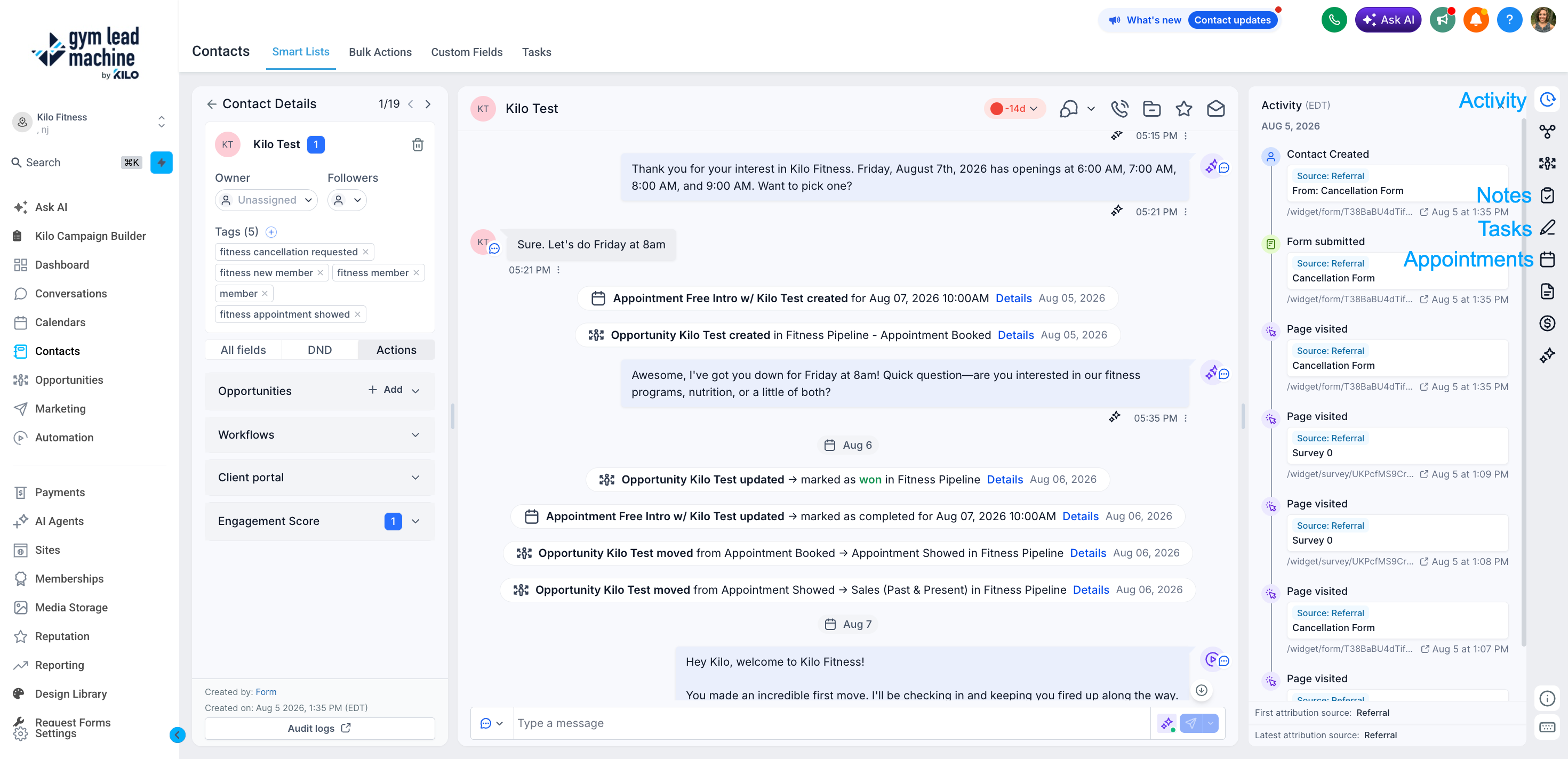Remove the fitness new member tag
The height and width of the screenshot is (759, 1568).
click(x=320, y=272)
